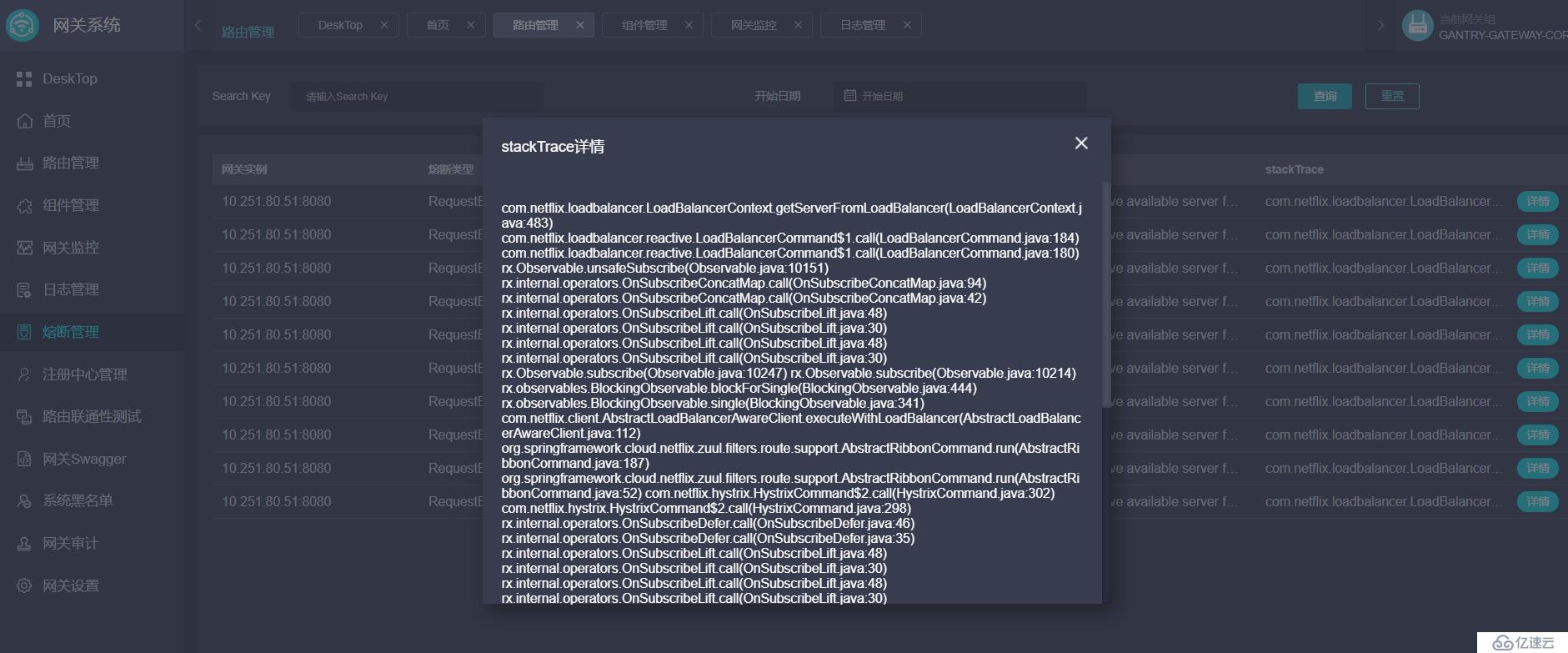Image resolution: width=1568 pixels, height=653 pixels.
Task: Click GANTRY-GATEWAY-COR gateway group name
Action: click(1503, 35)
